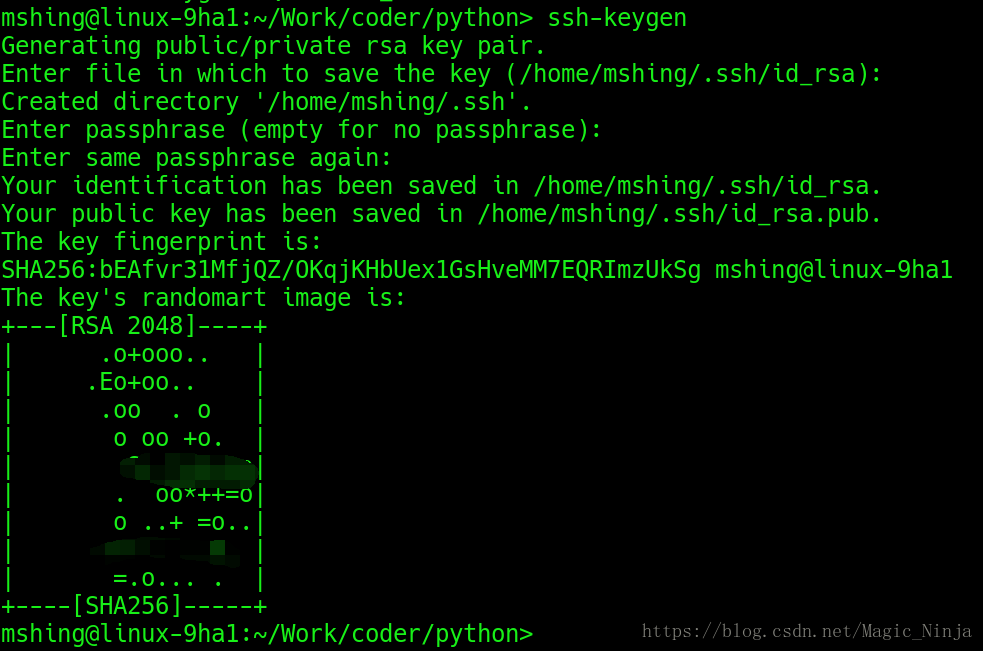Click the randomart row 'oo*++=o'
The width and height of the screenshot is (983, 651).
pos(204,495)
